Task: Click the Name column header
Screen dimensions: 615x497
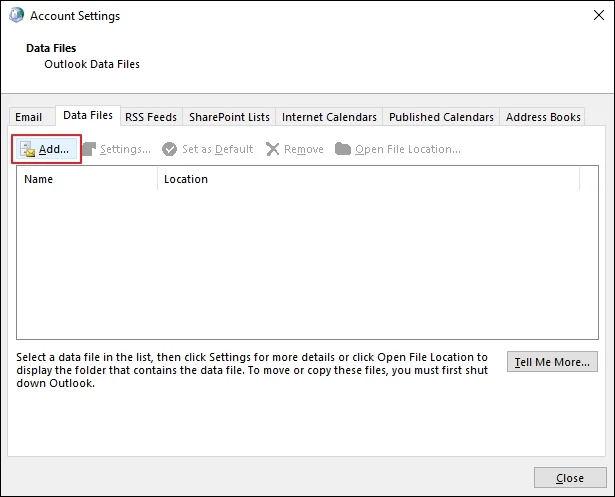Action: 87,179
